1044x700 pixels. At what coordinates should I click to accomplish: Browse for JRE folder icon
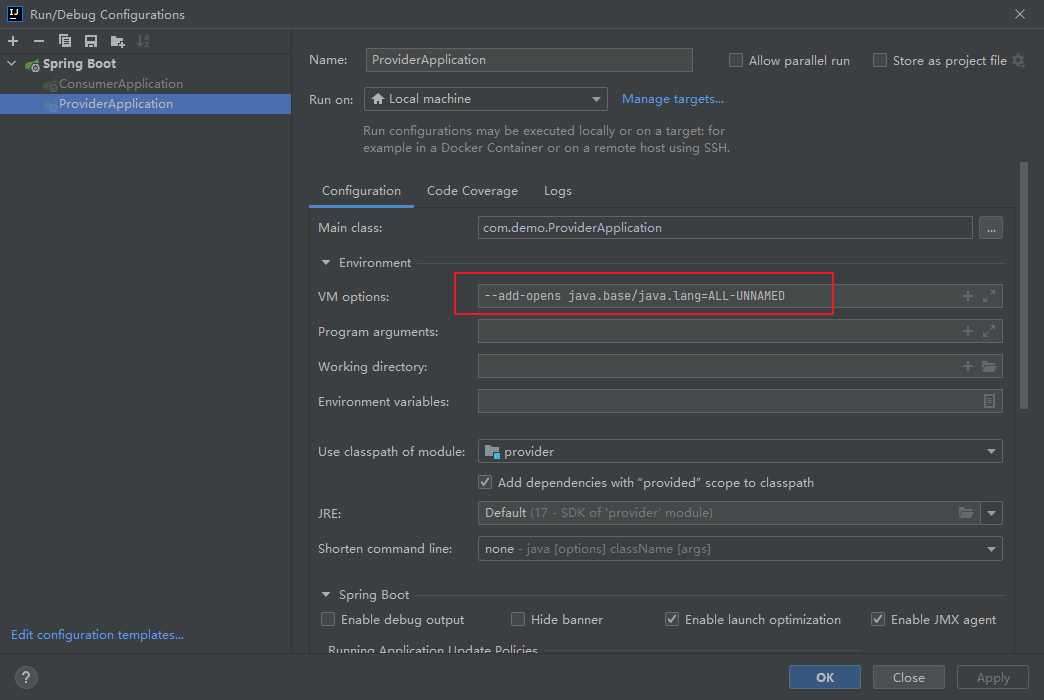coord(965,513)
